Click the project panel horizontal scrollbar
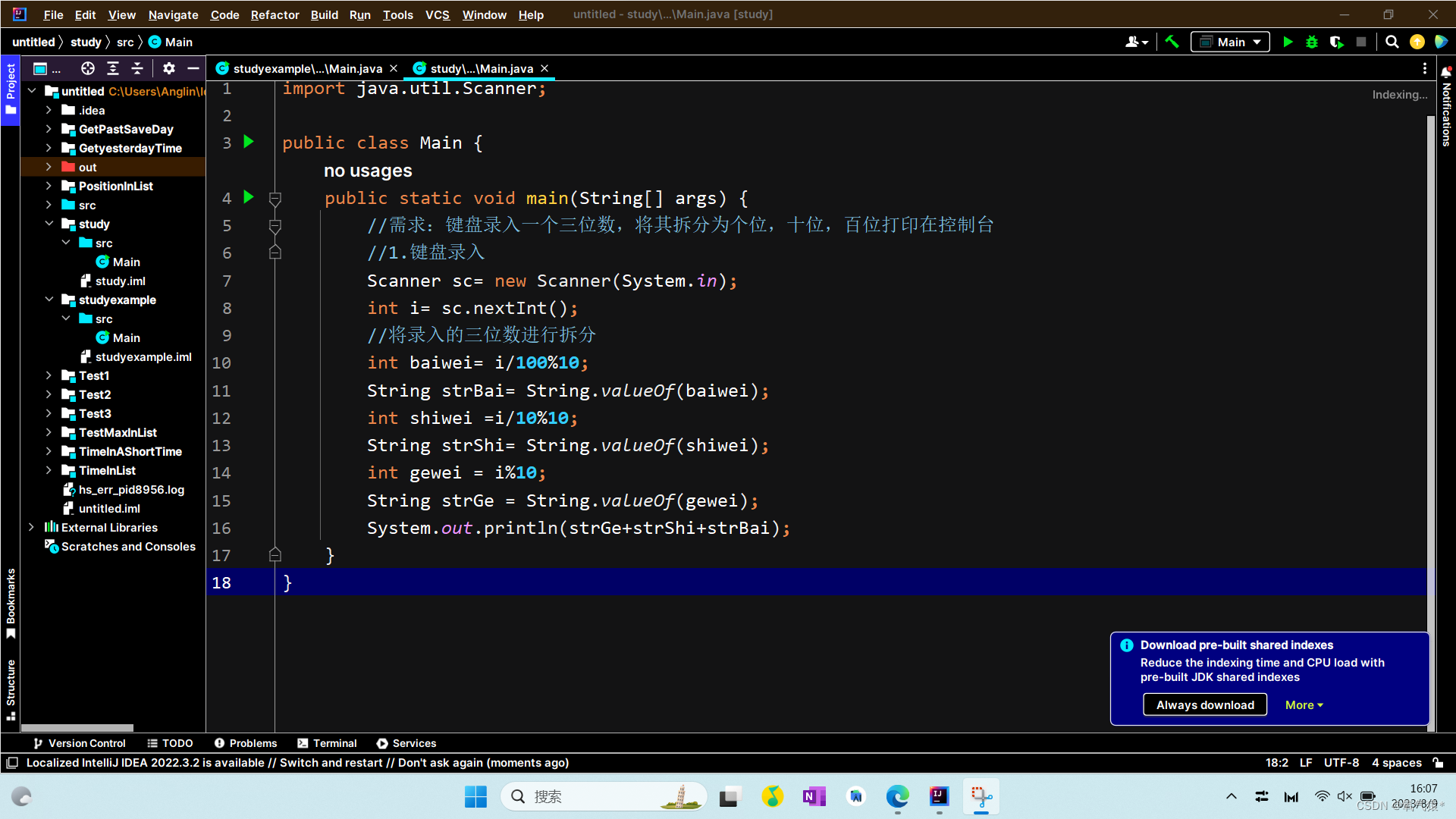1456x819 pixels. [78, 727]
